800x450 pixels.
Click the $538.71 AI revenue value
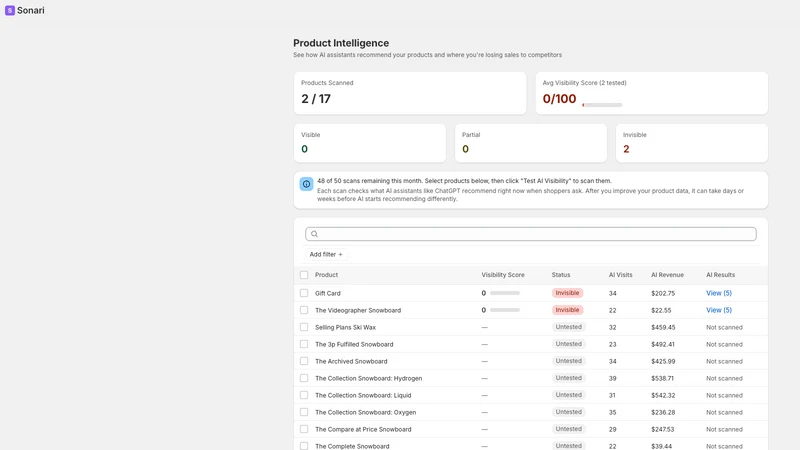click(662, 379)
